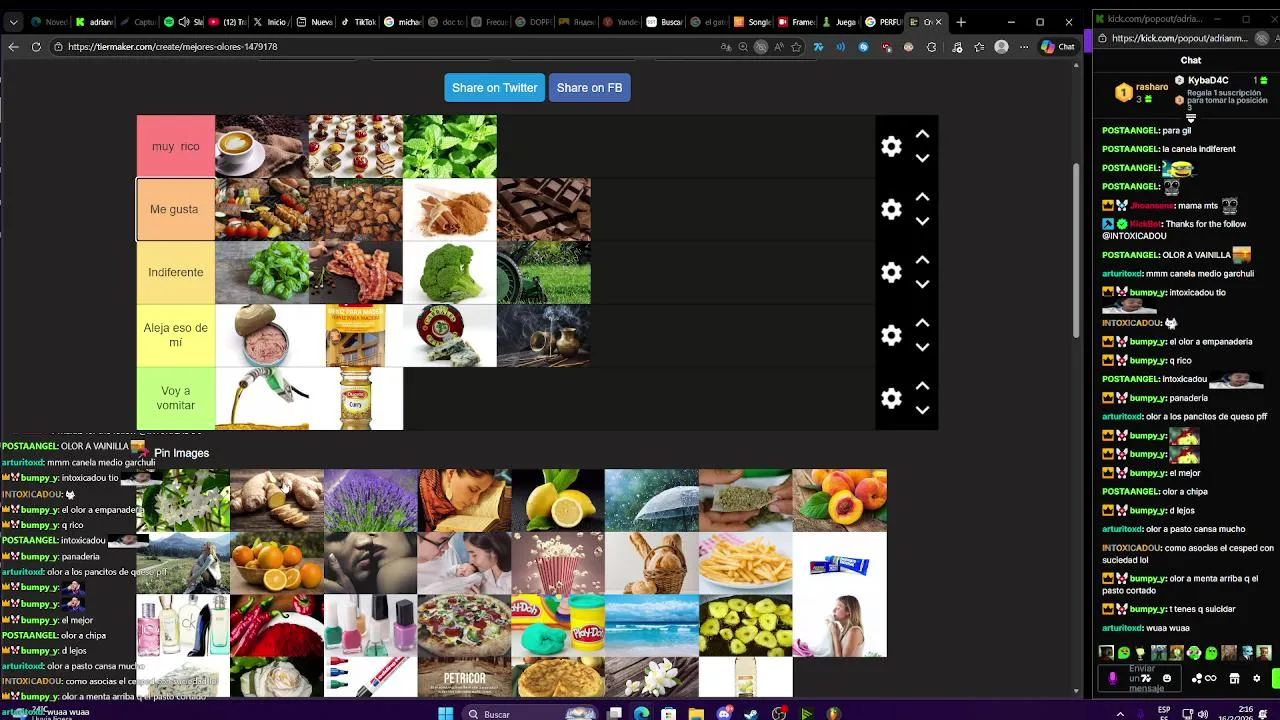This screenshot has height=720, width=1280.
Task: Select the 'Voy a vomitar' tier label
Action: [x=176, y=399]
